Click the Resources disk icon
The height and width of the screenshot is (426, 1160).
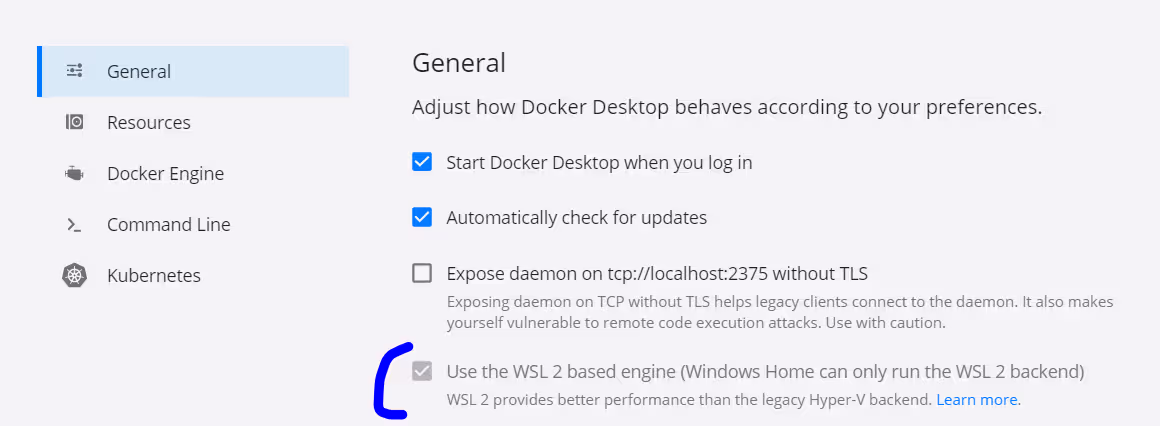point(74,122)
